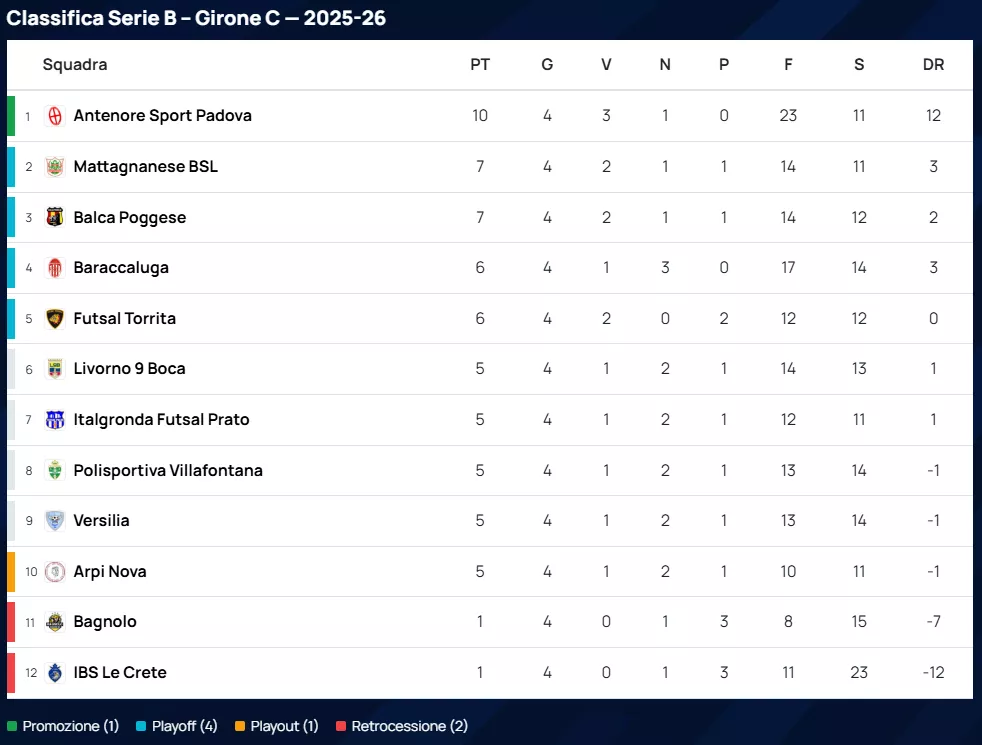Screen dimensions: 982x745
Task: Click the Livorno 9 Boca crest
Action: [x=55, y=369]
